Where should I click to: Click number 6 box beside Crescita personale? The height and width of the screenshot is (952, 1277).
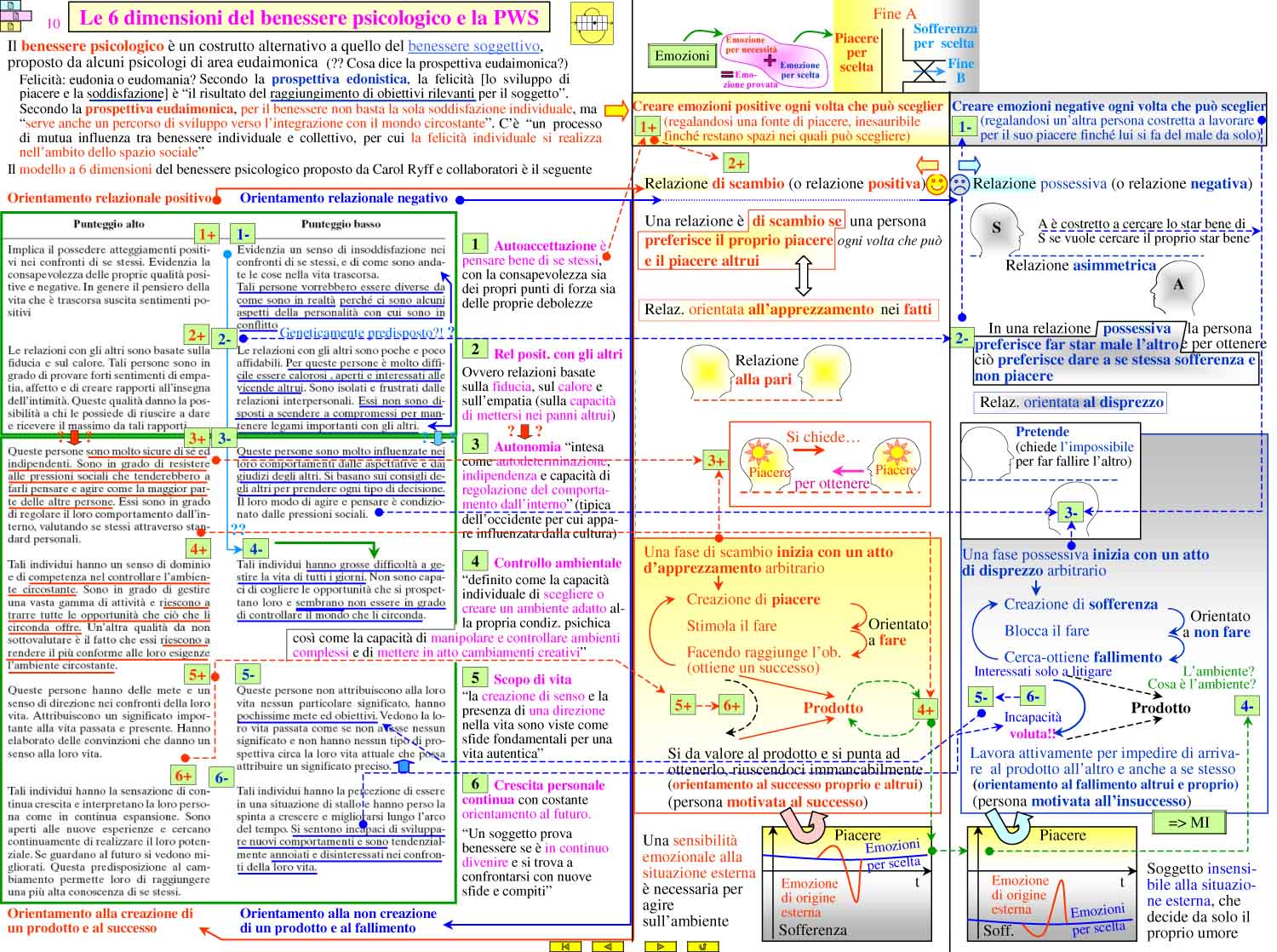point(475,783)
